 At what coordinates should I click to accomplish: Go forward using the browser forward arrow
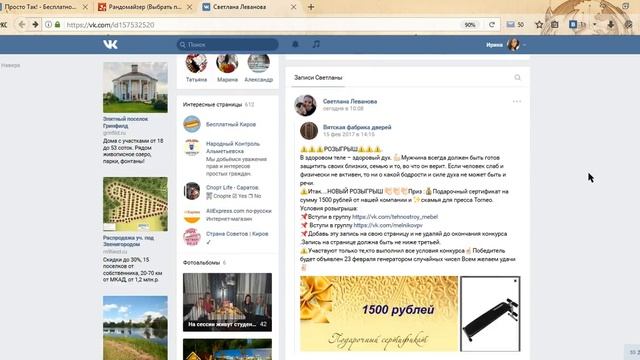pyautogui.click(x=36, y=24)
